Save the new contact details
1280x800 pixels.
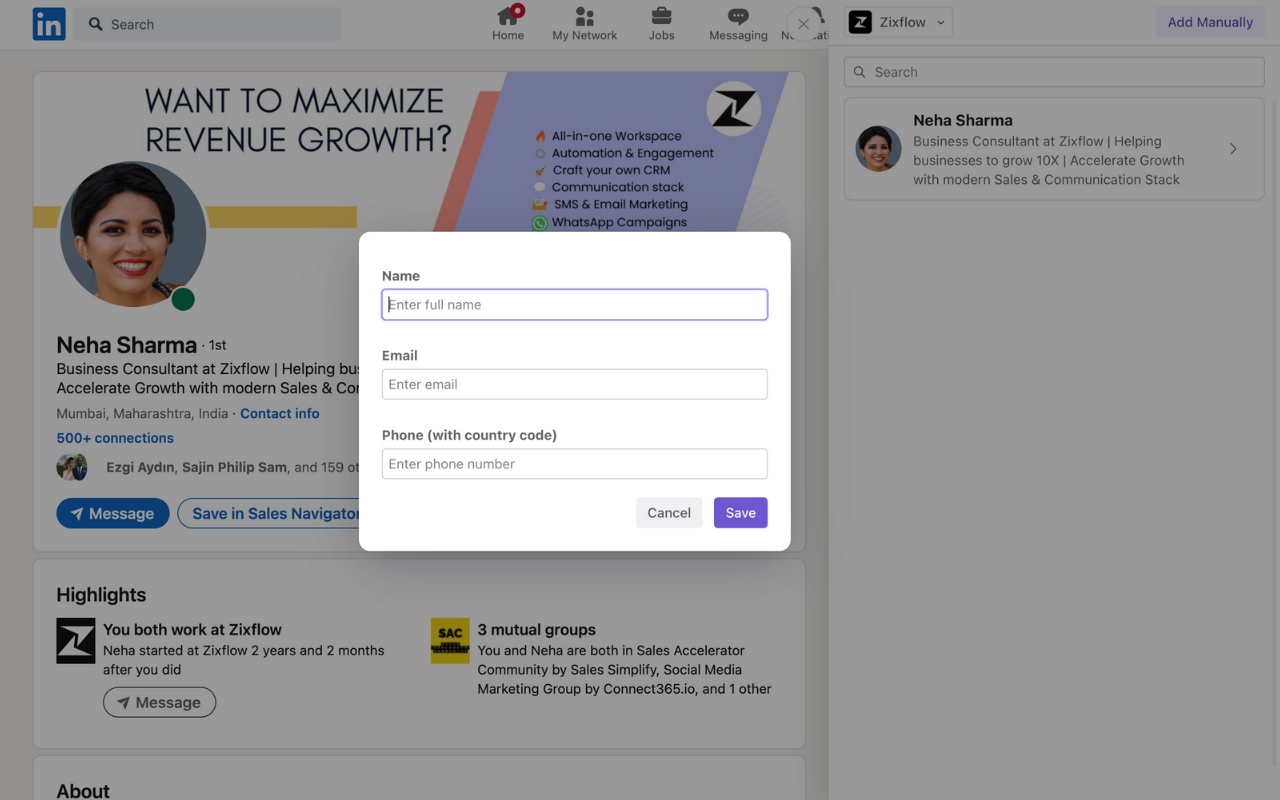click(740, 512)
